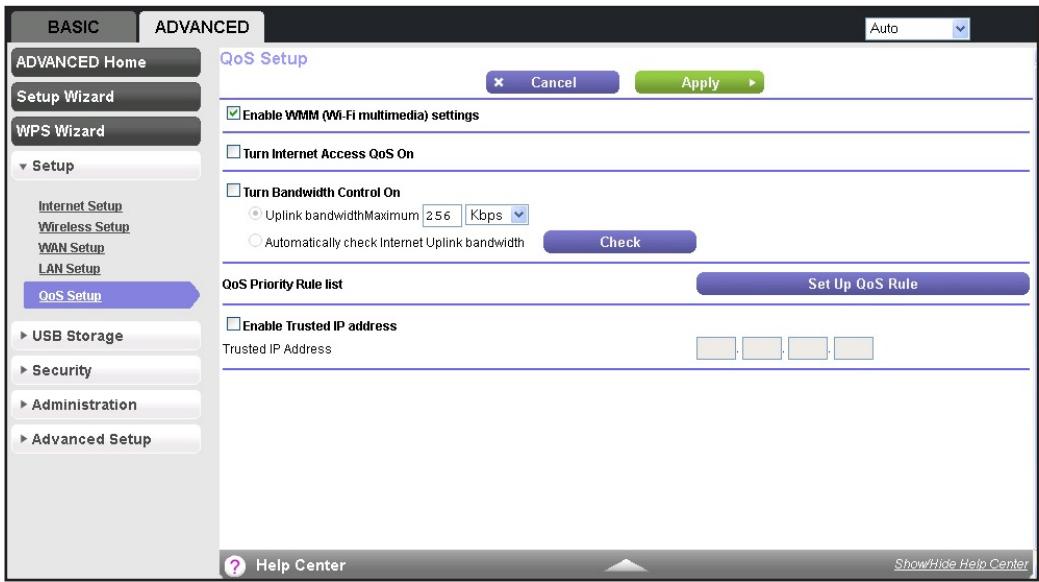Click the first Trusted IP octet field

[x=716, y=349]
